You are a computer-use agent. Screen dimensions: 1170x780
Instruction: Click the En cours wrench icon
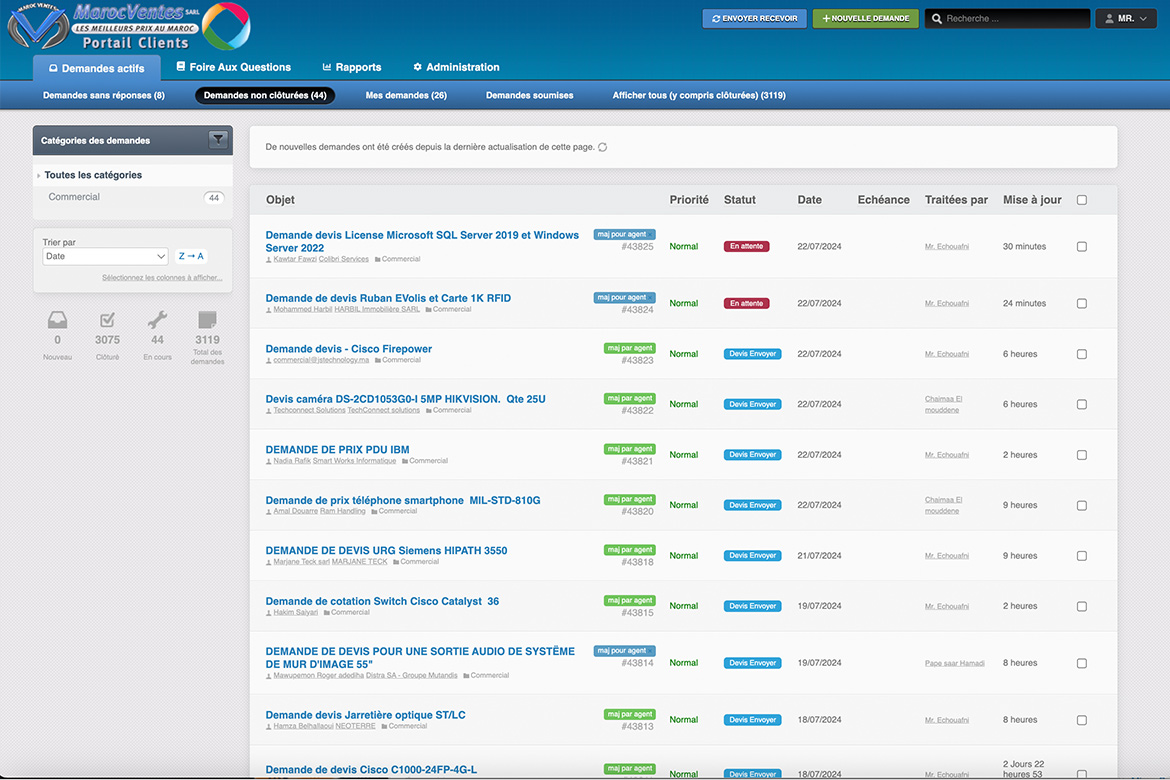tap(157, 321)
